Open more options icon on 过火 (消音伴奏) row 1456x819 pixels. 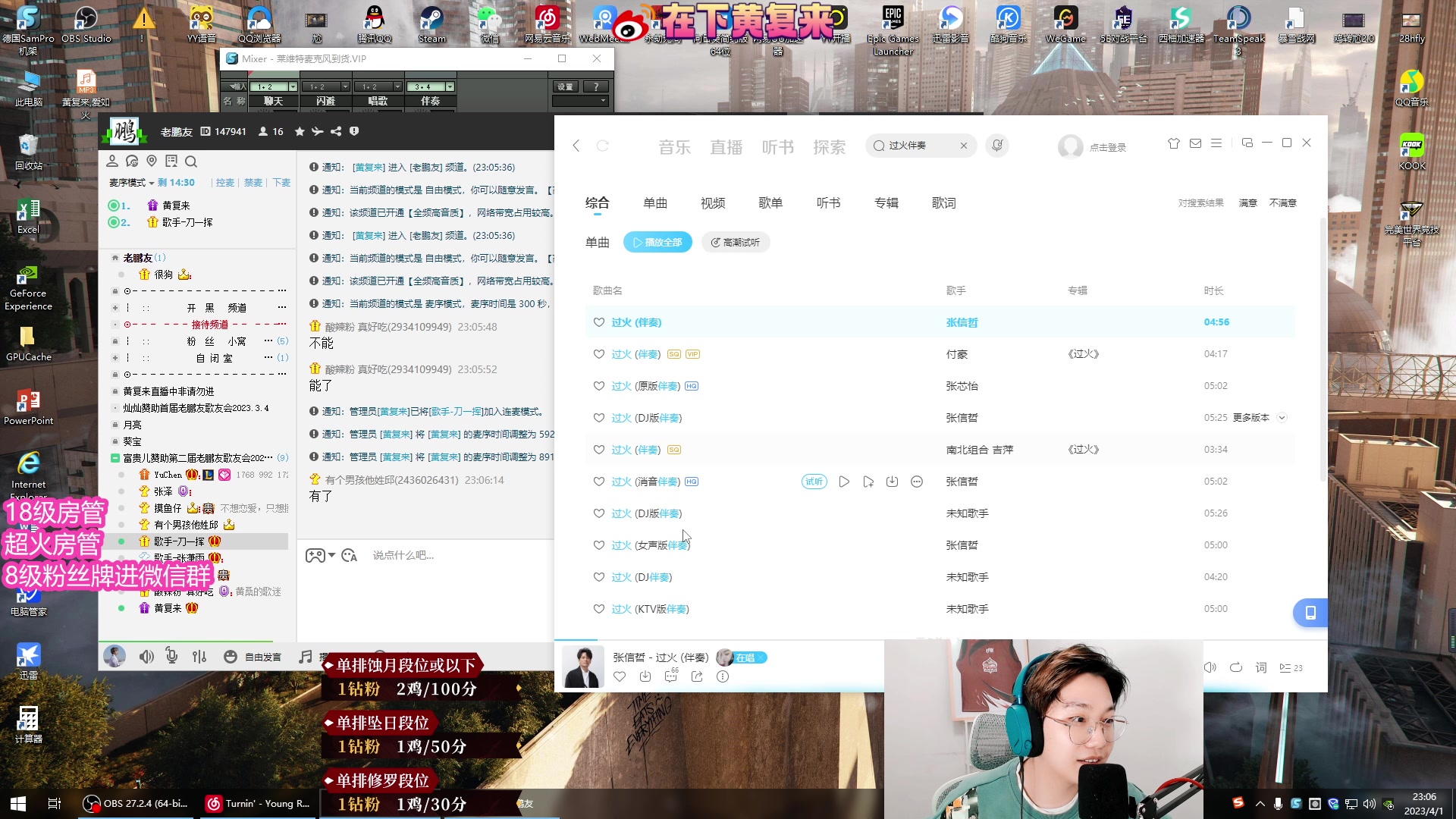[x=917, y=482]
